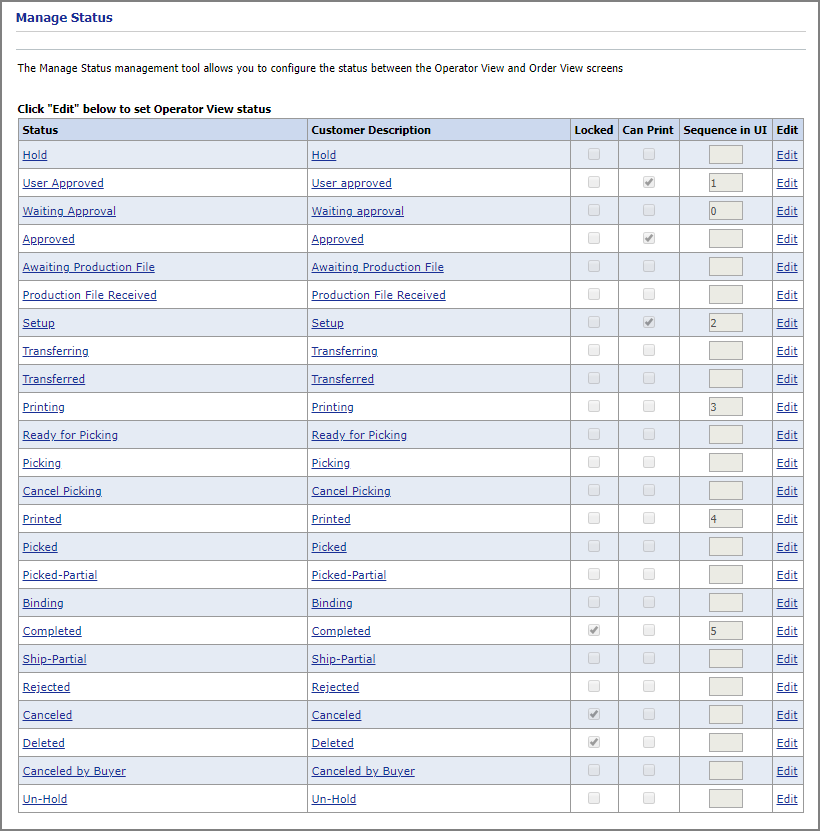Click Edit in the Ship-Partial row
Image resolution: width=820 pixels, height=831 pixels.
tap(787, 659)
